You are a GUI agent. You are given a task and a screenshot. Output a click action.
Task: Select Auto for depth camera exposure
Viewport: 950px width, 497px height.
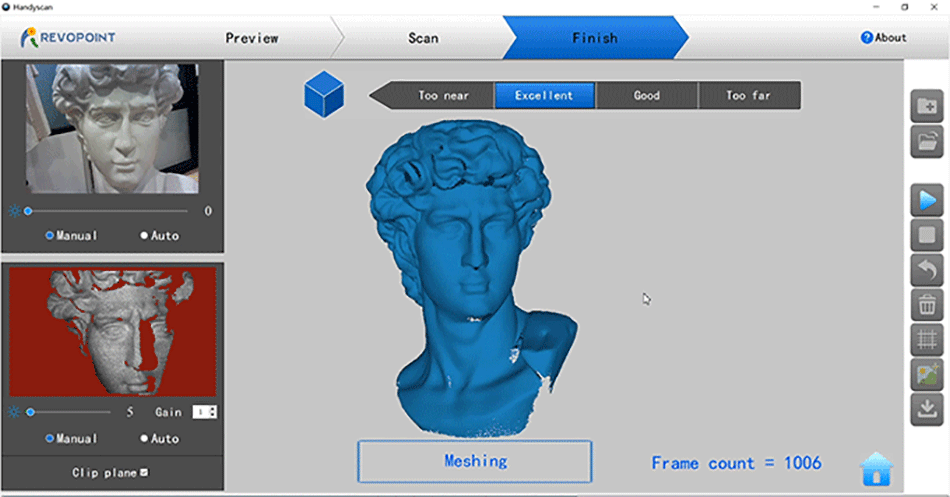point(159,438)
